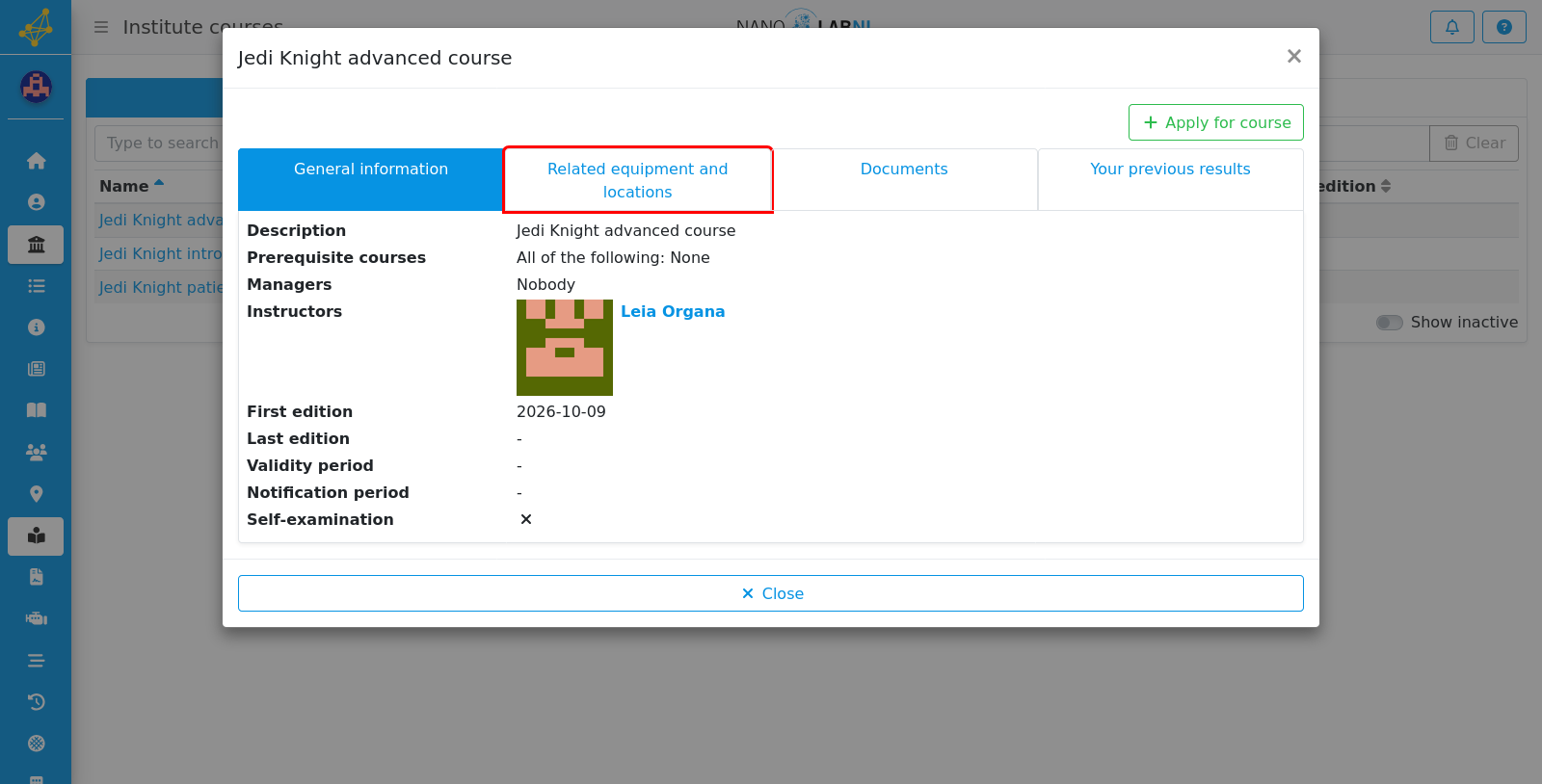Open the Documents tab

(904, 170)
